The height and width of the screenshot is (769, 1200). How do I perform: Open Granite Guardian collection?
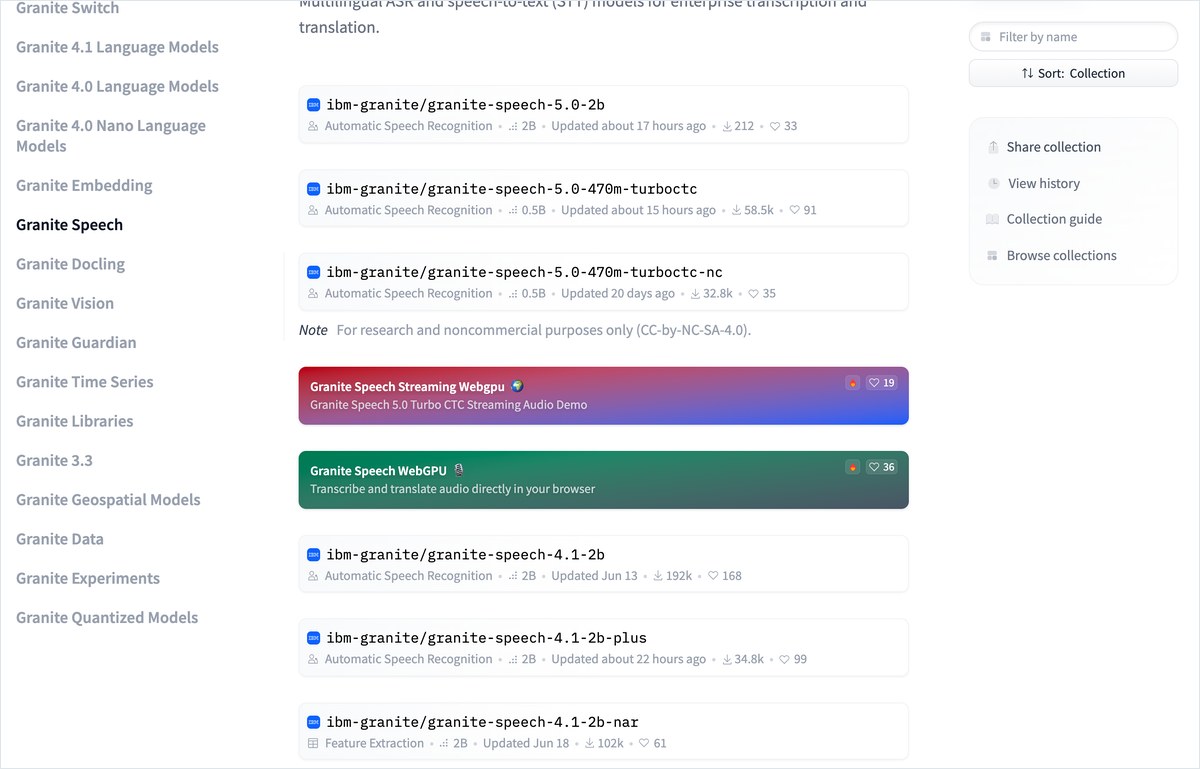click(76, 343)
